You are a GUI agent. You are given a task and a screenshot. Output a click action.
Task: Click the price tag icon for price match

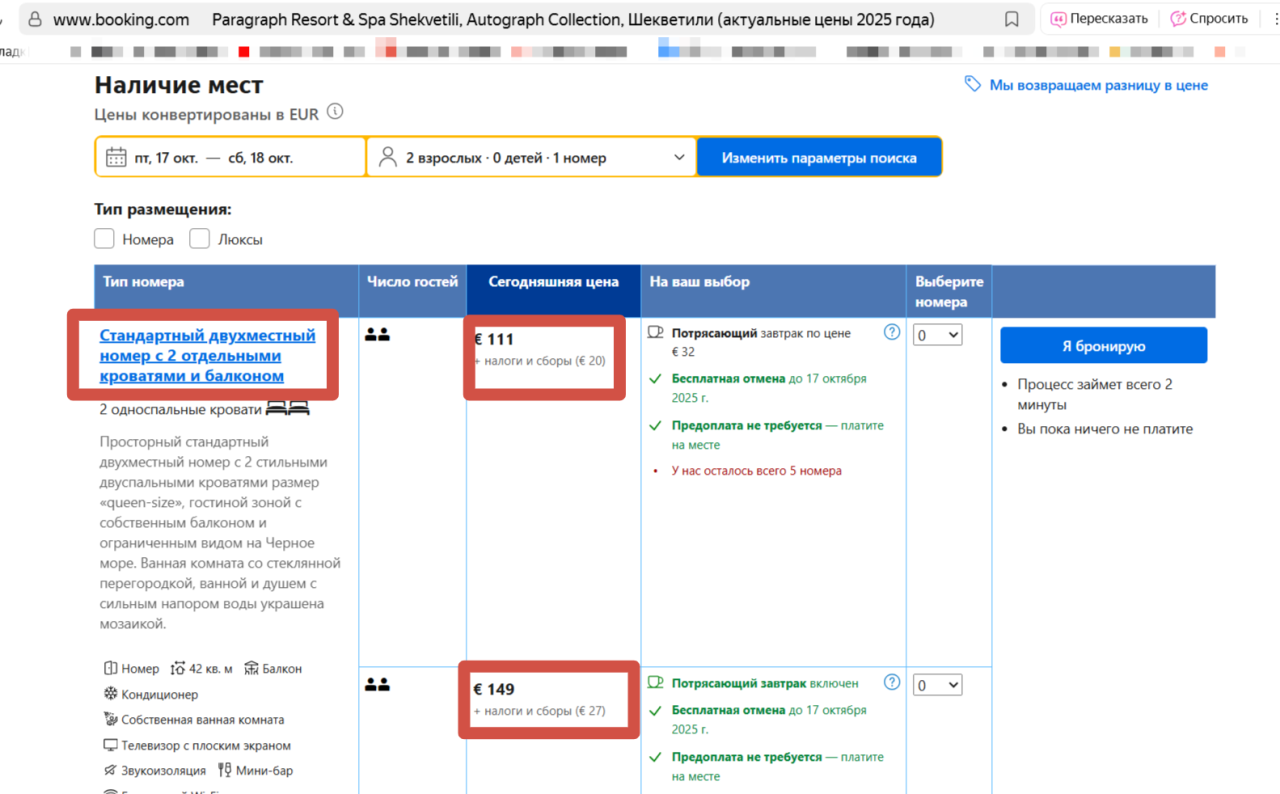972,85
